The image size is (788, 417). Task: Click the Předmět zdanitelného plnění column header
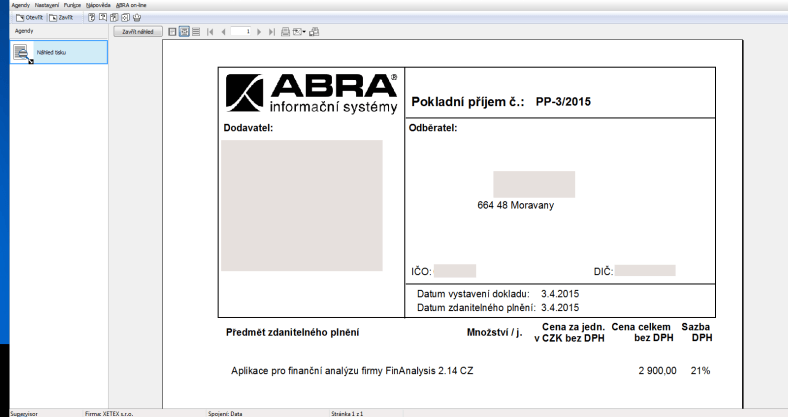tap(292, 332)
